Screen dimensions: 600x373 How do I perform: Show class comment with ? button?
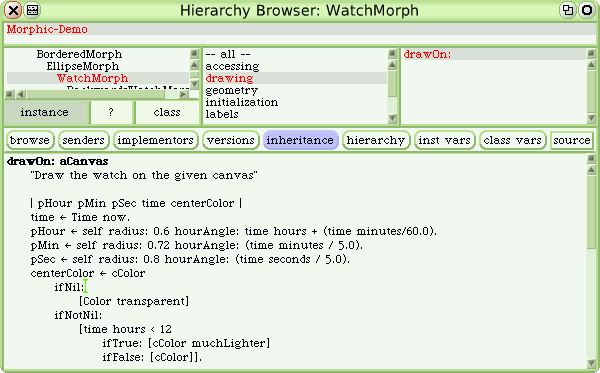(x=111, y=112)
